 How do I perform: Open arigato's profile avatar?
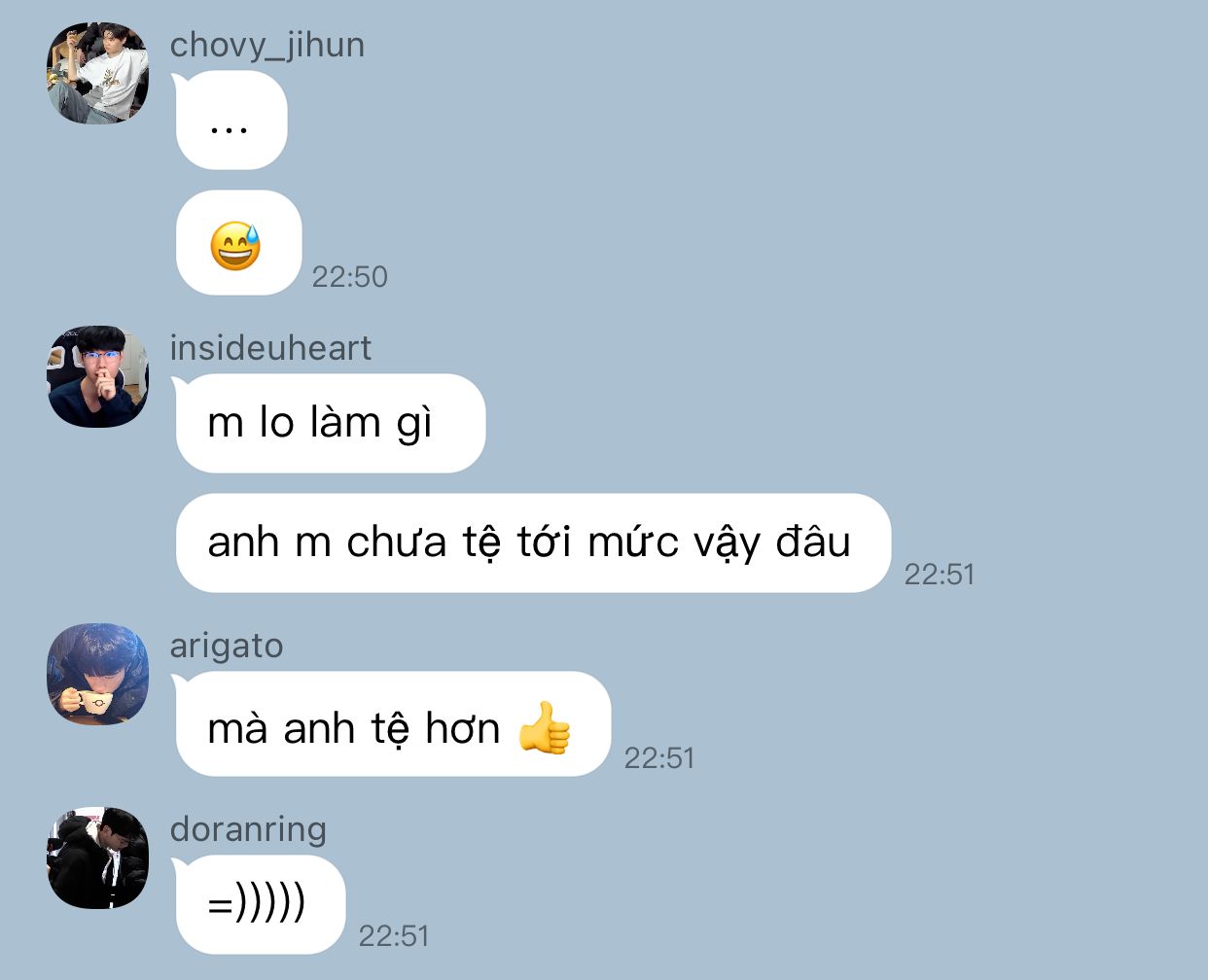[97, 674]
